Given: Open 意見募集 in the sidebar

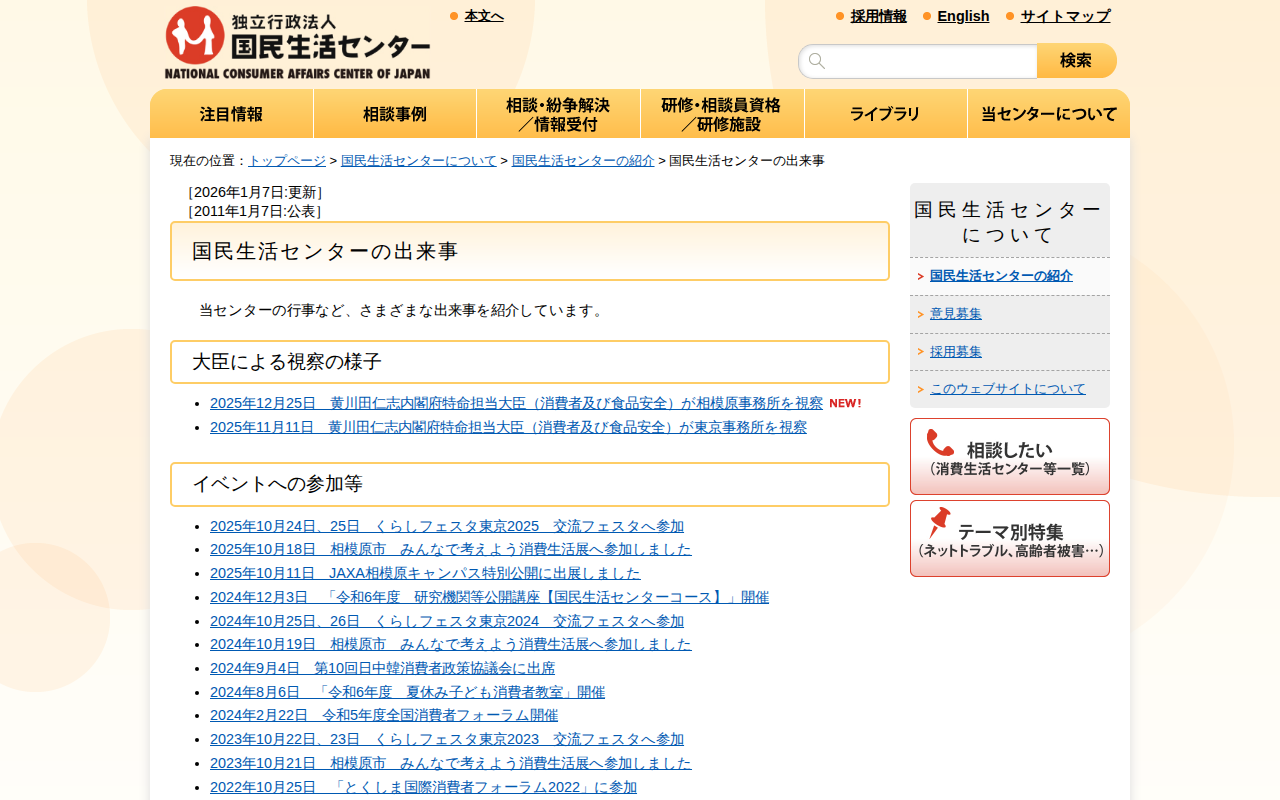Looking at the screenshot, I should coord(956,314).
